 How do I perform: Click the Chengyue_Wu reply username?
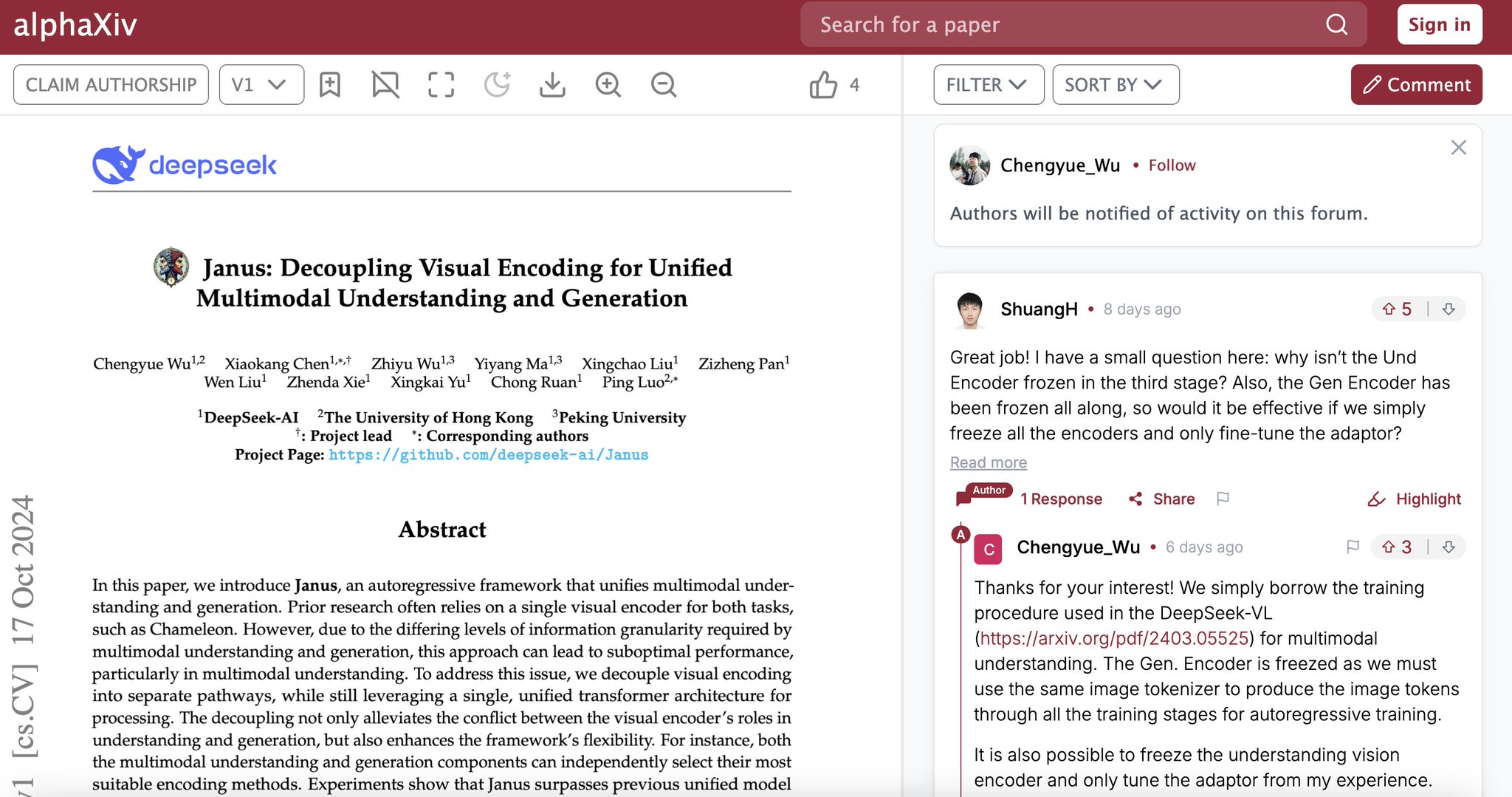point(1078,547)
